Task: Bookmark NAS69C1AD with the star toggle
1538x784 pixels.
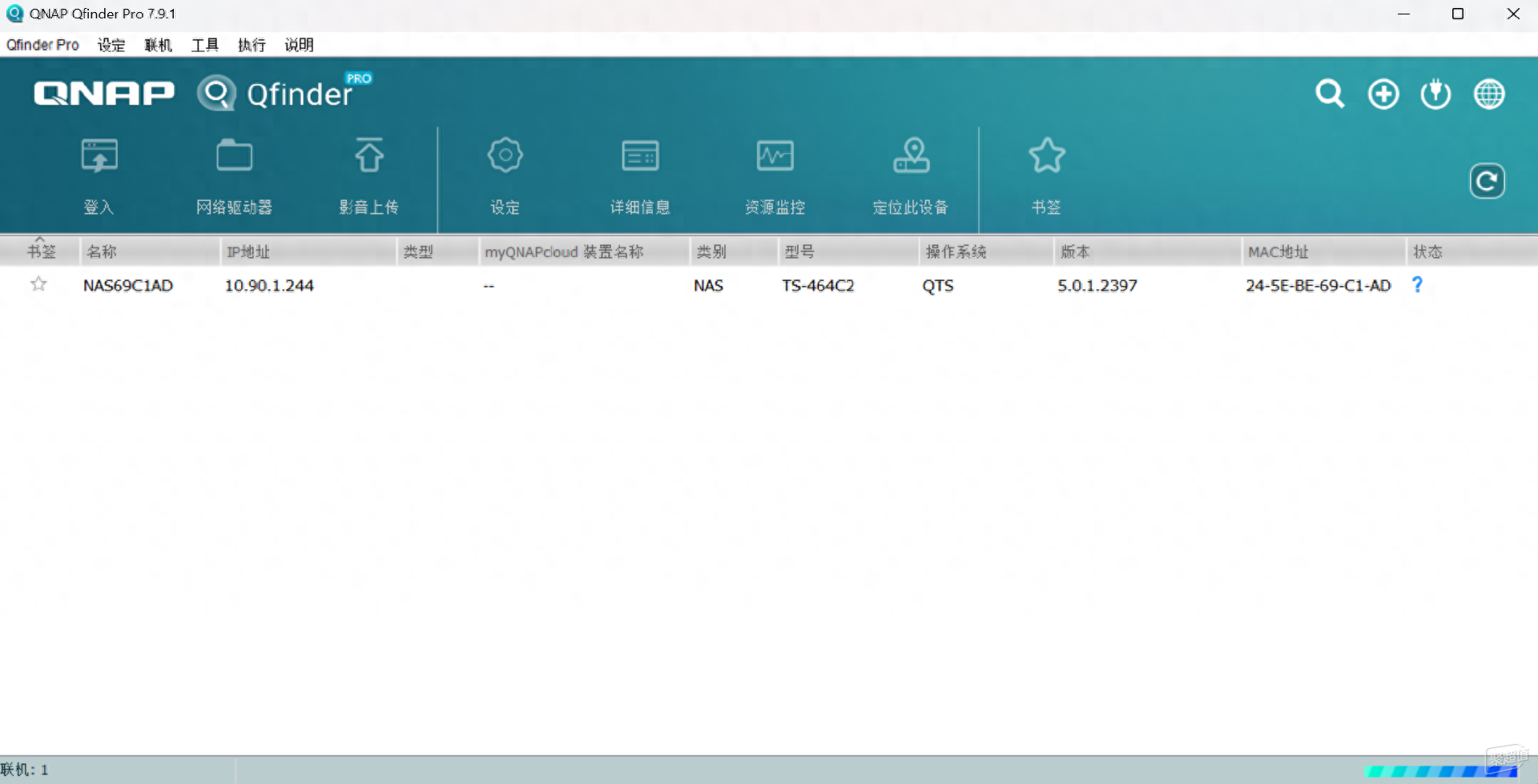Action: [38, 283]
